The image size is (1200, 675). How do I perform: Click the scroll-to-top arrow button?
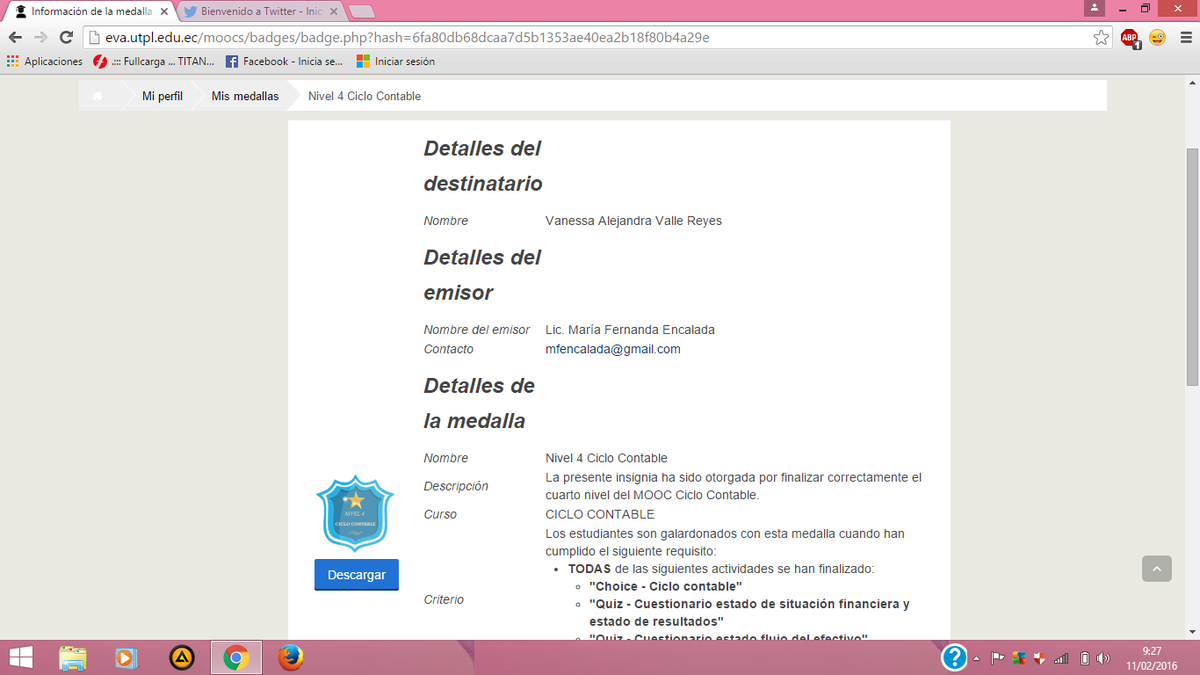[1156, 569]
